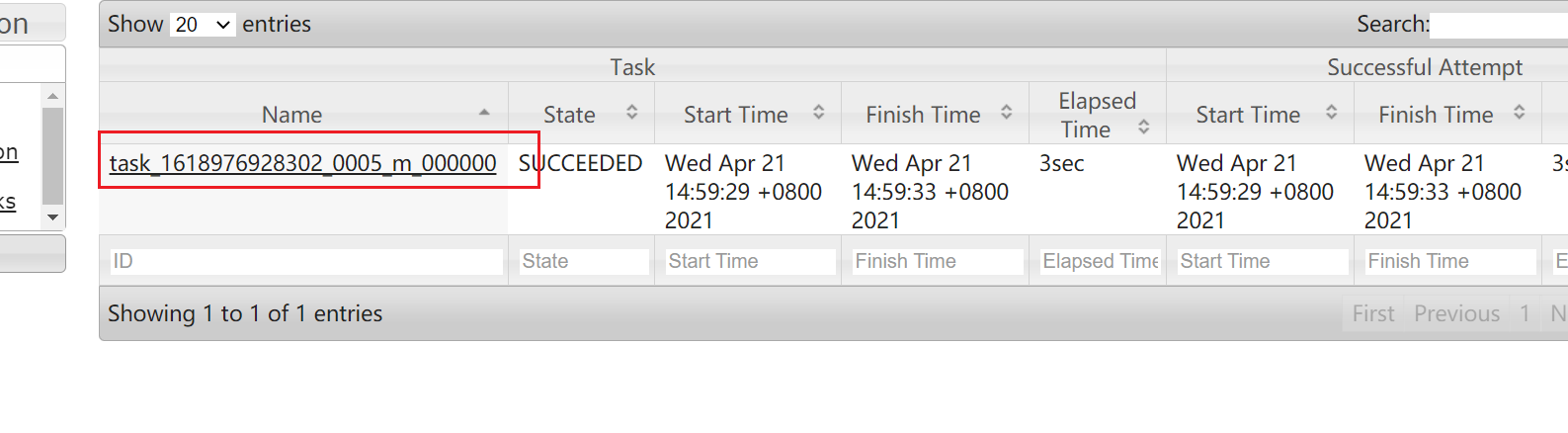This screenshot has width=1568, height=433.
Task: Click the Elapsed Time filter field
Action: (1101, 261)
